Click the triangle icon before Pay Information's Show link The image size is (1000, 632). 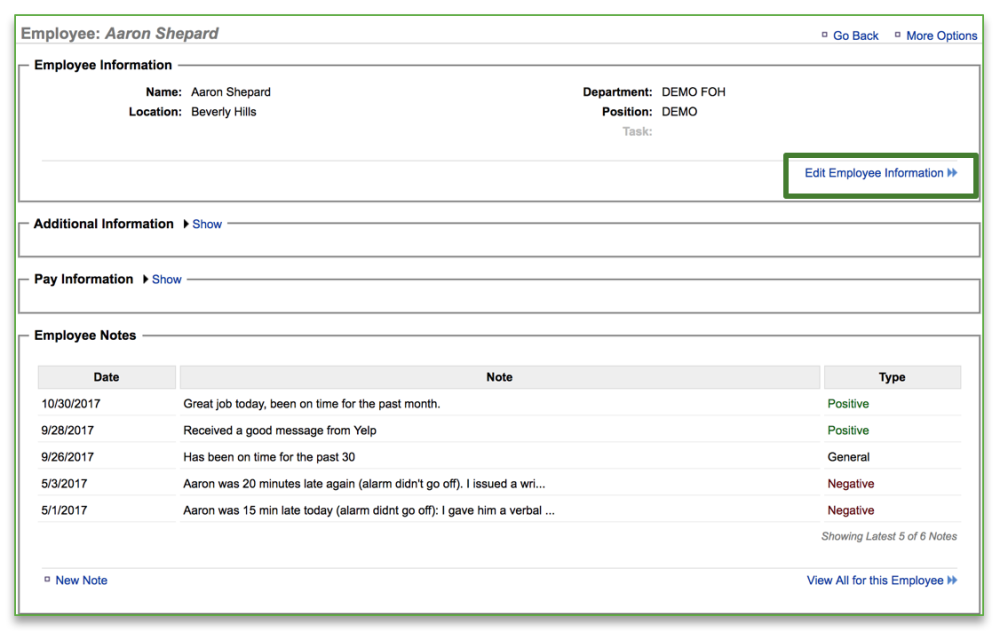tap(146, 279)
